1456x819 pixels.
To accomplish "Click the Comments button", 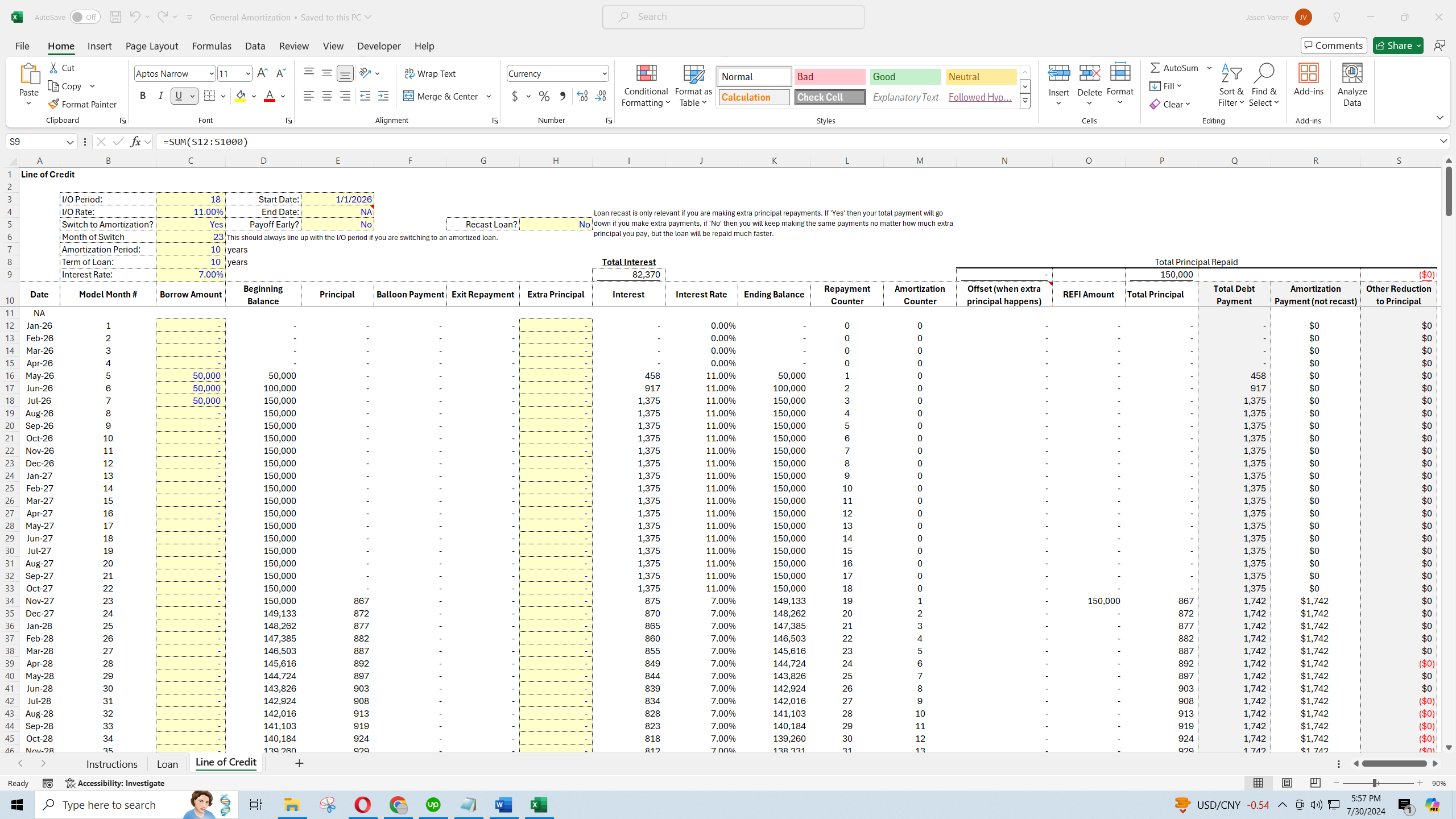I will pyautogui.click(x=1334, y=45).
